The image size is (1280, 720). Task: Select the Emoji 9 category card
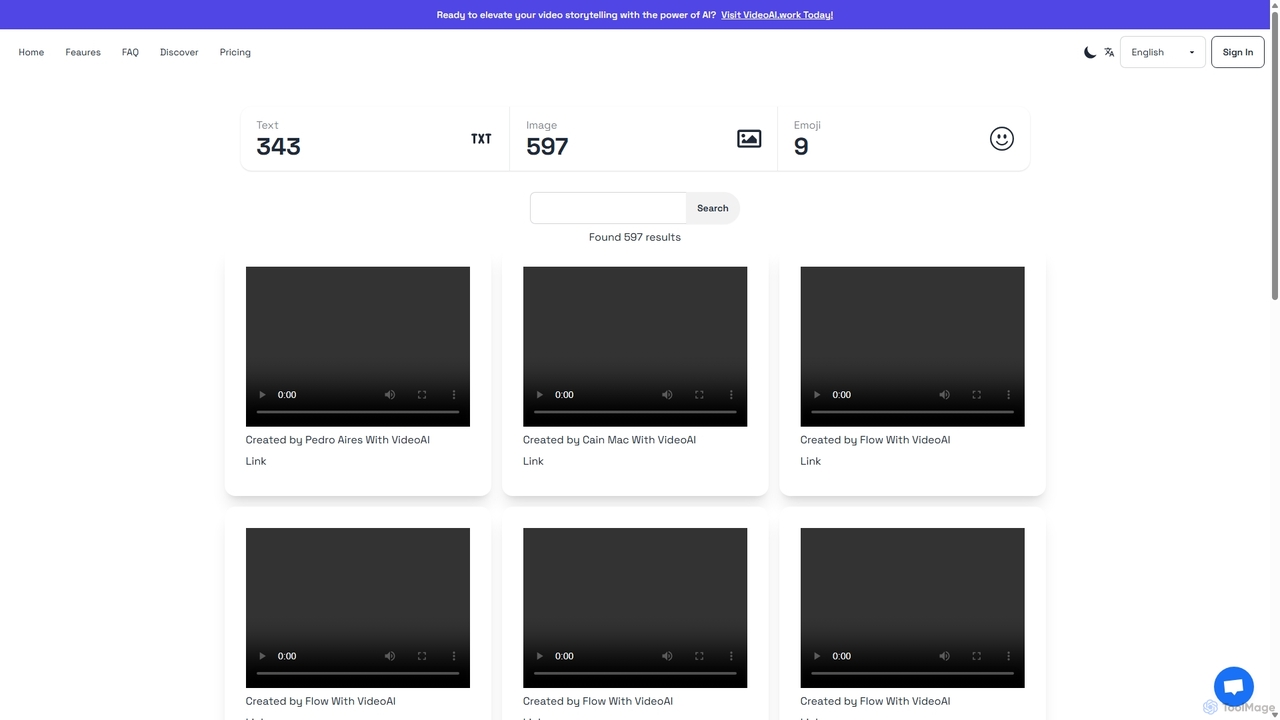point(904,139)
